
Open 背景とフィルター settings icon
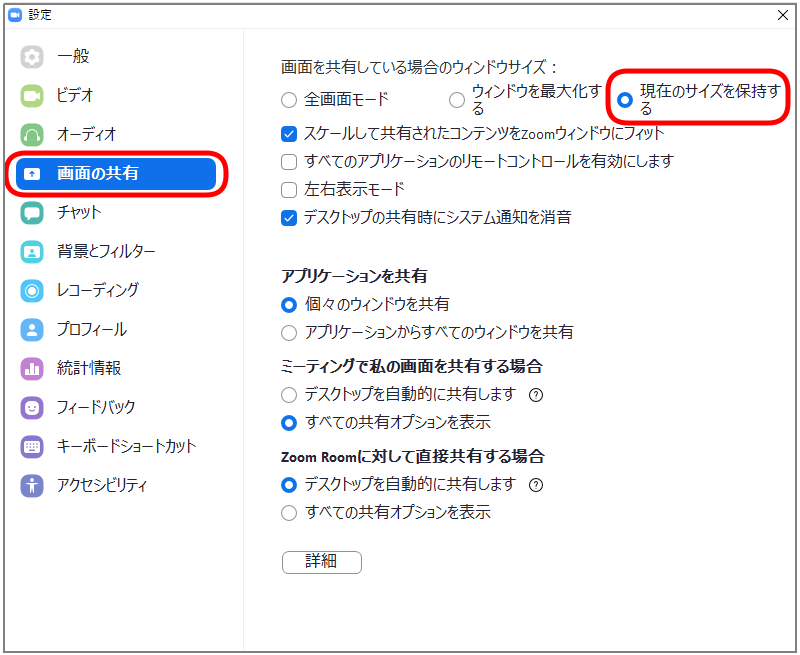coord(32,249)
